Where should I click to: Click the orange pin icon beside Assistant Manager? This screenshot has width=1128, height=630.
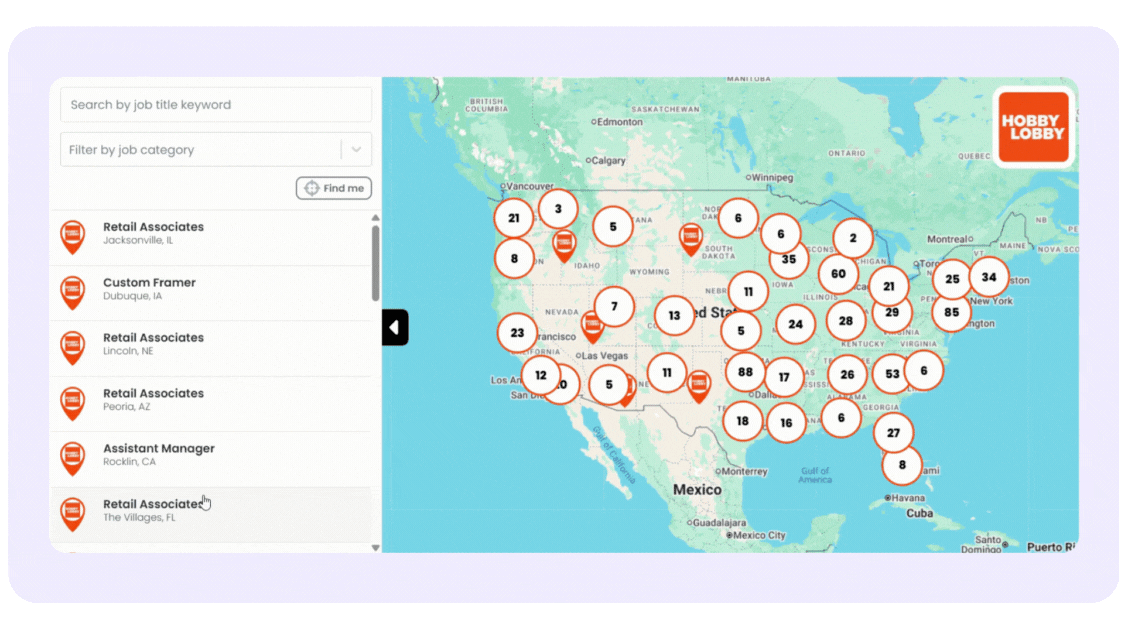(72, 458)
